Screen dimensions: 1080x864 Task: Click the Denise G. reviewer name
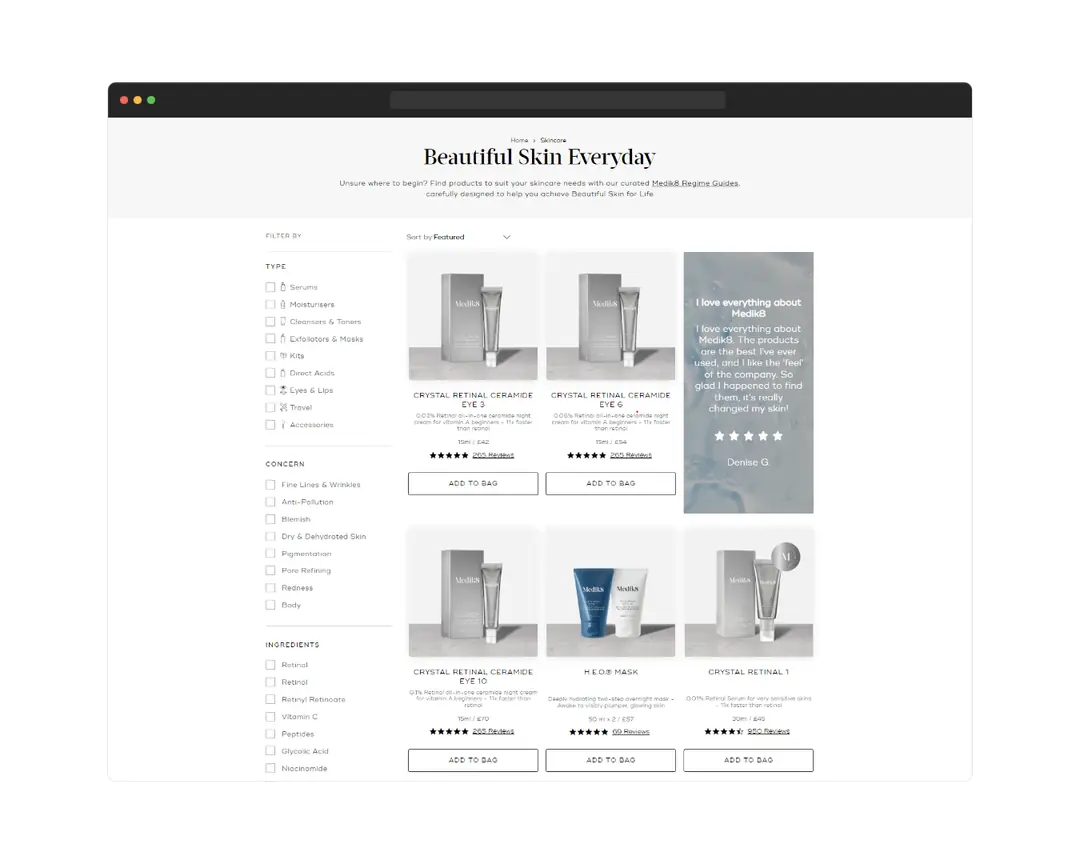[748, 462]
